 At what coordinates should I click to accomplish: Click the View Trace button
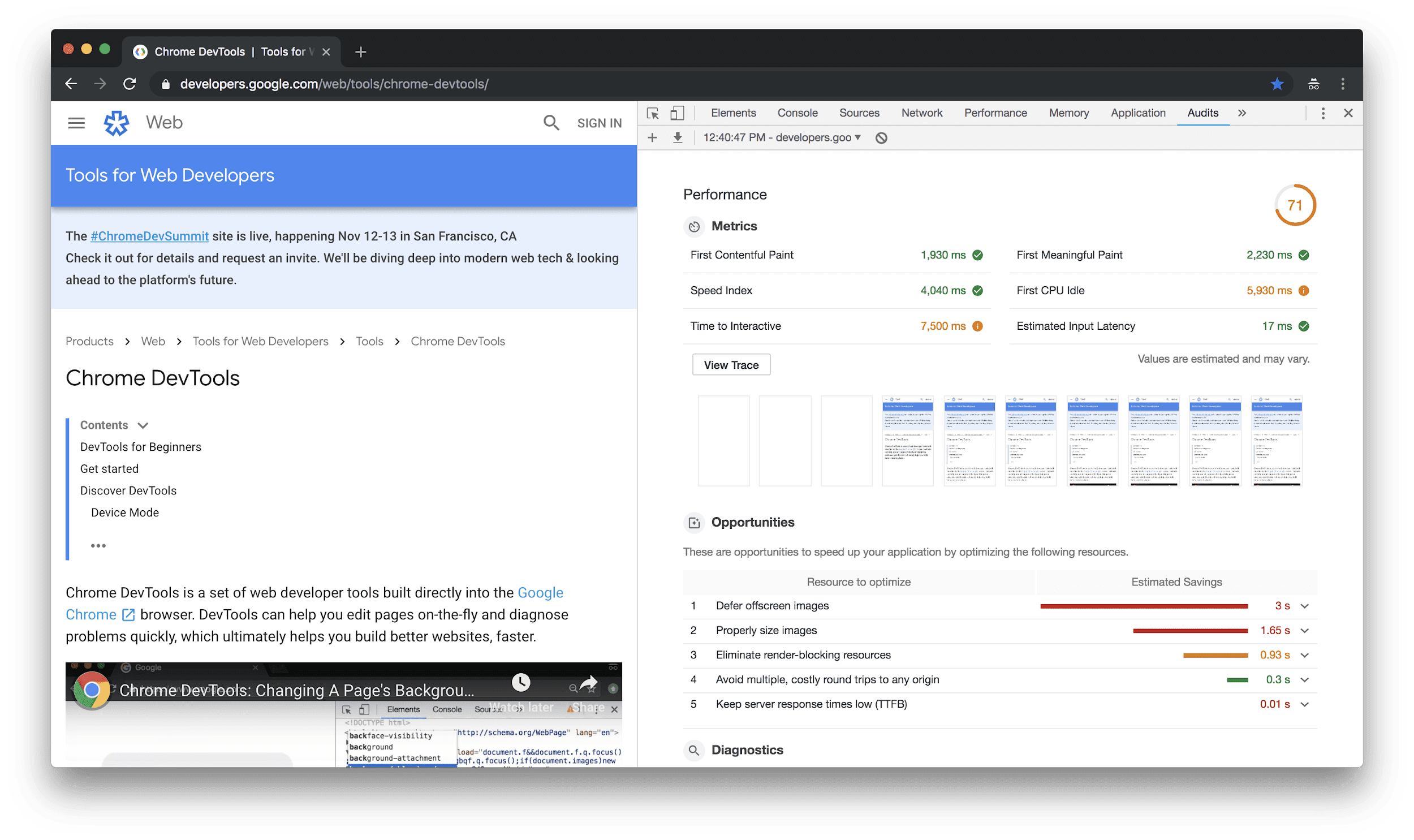(x=730, y=364)
